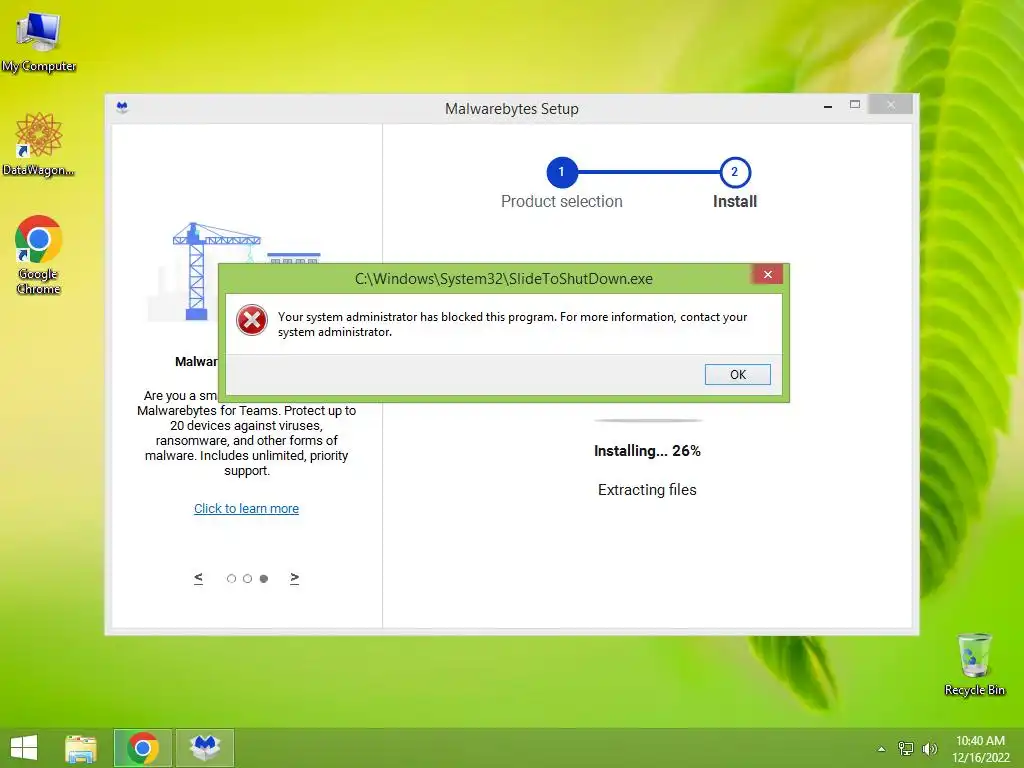Click the blocked program message text
The height and width of the screenshot is (768, 1024).
point(512,324)
